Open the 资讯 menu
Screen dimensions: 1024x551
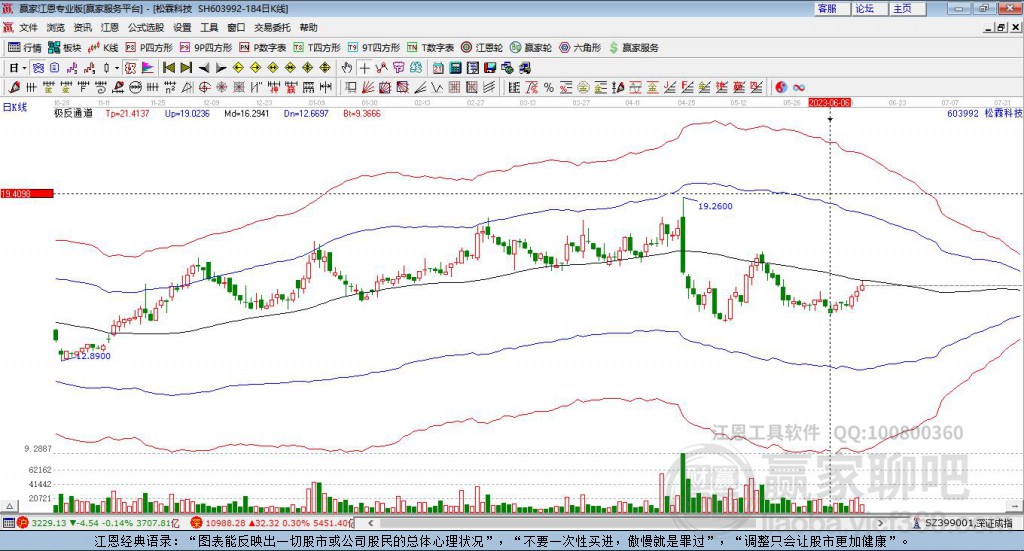click(83, 27)
